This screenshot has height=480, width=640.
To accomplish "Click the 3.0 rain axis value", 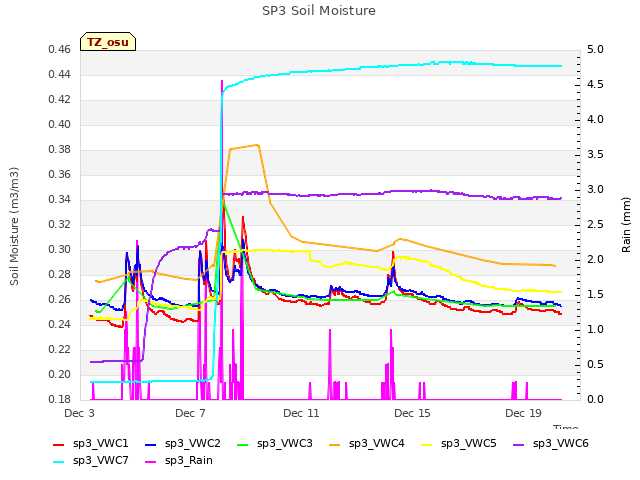I will pyautogui.click(x=595, y=190).
